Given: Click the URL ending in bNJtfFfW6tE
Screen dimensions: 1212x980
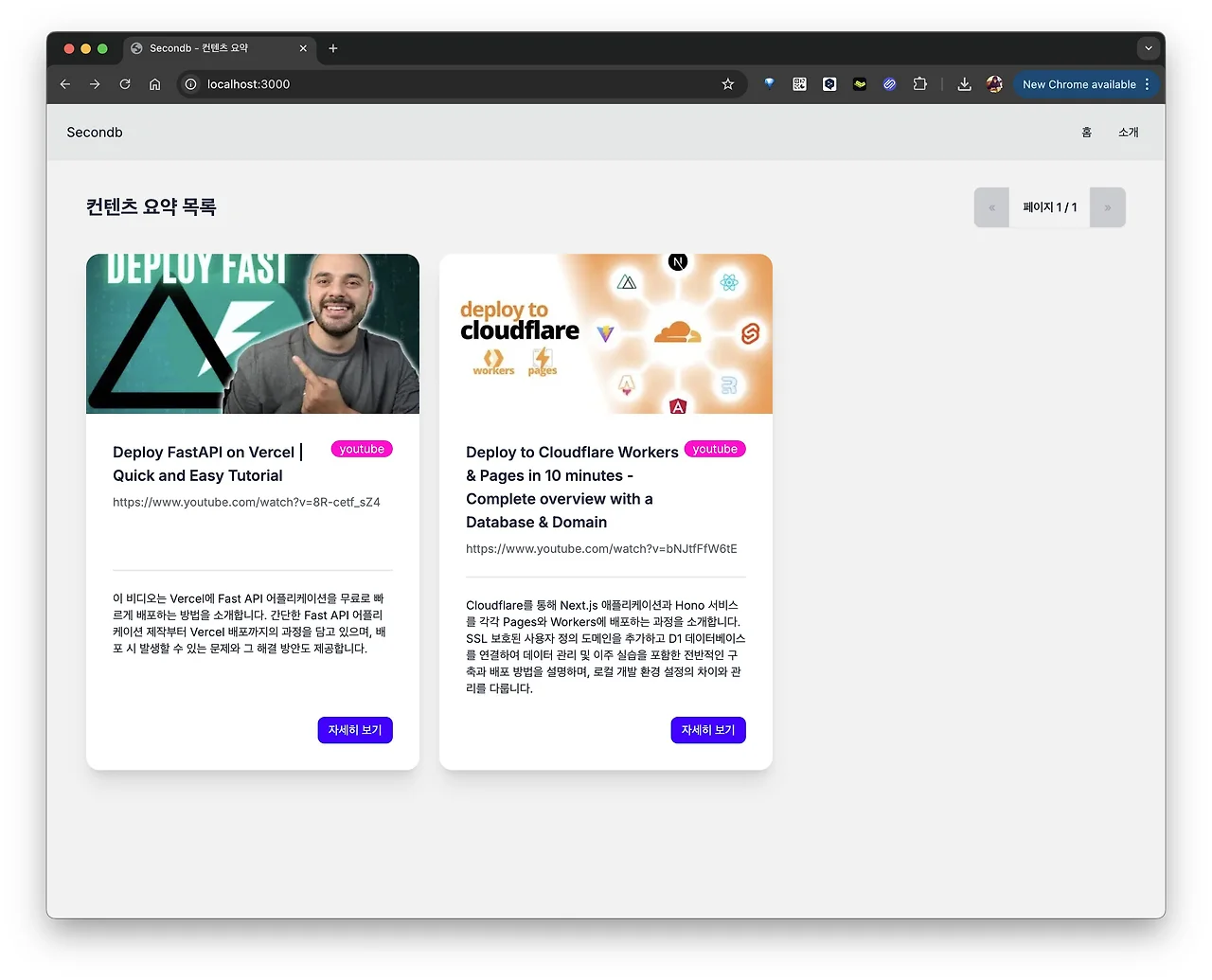Looking at the screenshot, I should [601, 548].
